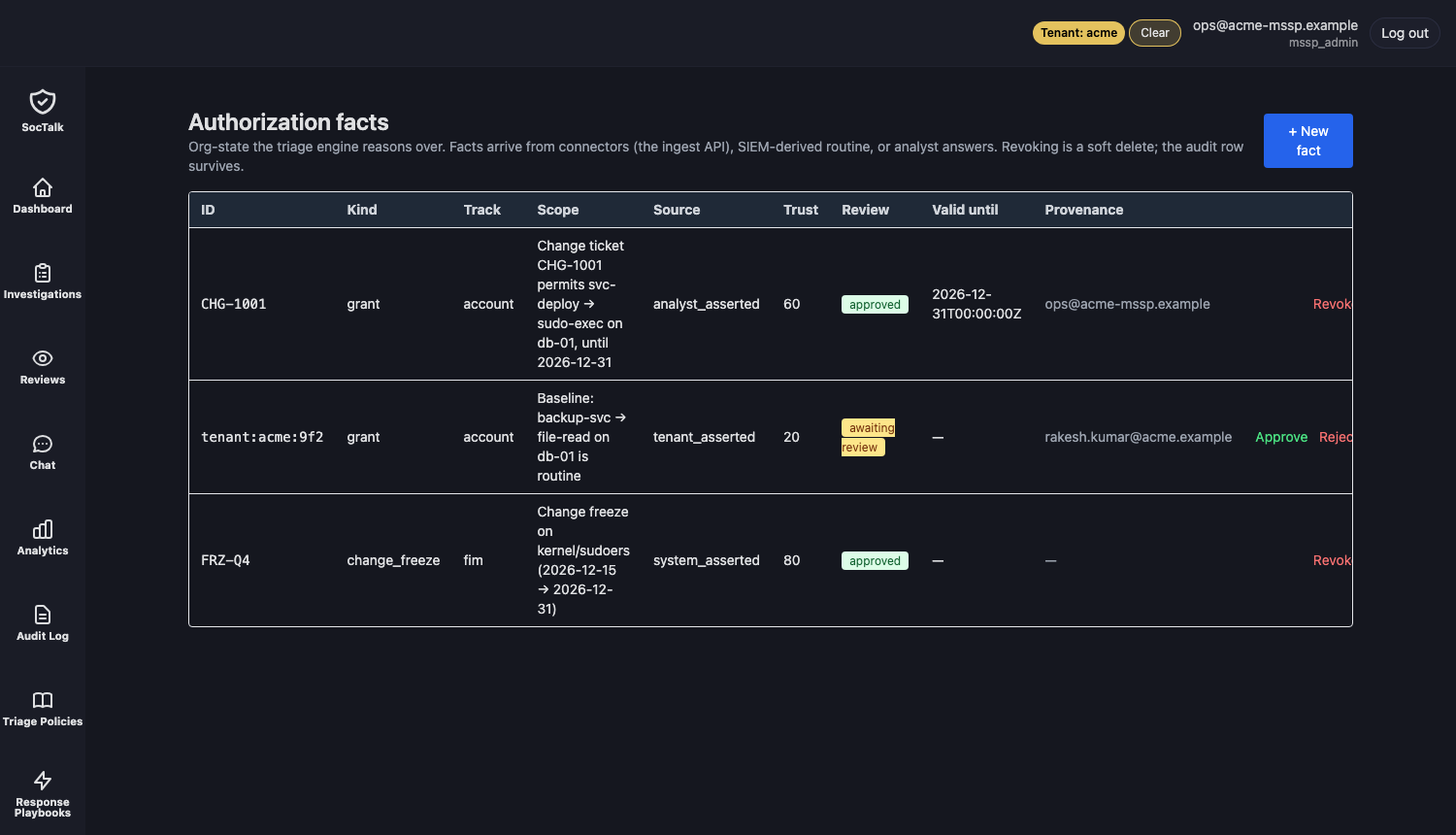Click the Provenance column header
1456x835 pixels.
(1084, 210)
